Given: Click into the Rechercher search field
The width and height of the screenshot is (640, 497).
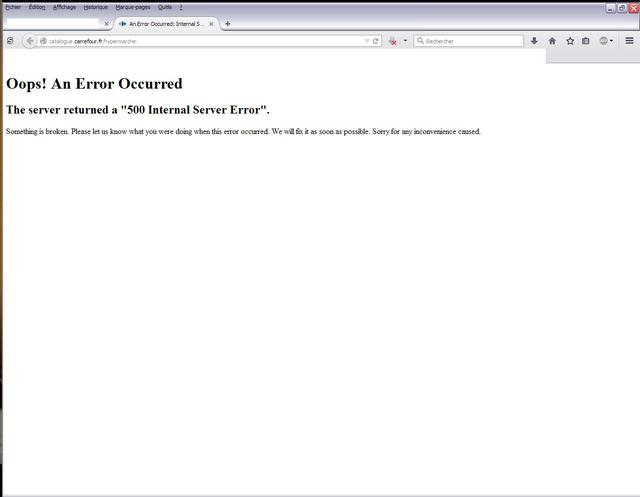Looking at the screenshot, I should (x=472, y=41).
